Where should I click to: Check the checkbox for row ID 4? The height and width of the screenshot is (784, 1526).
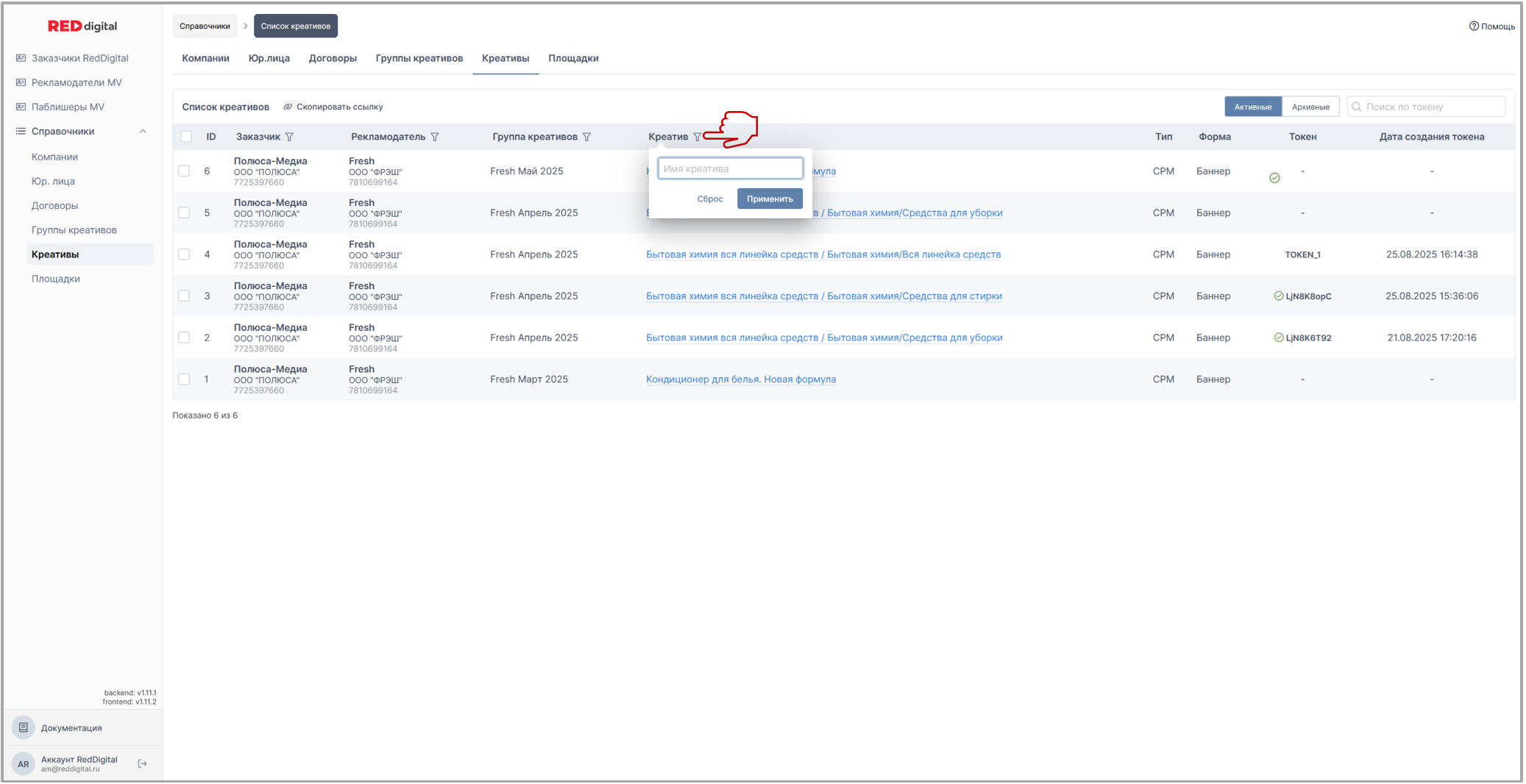[184, 254]
